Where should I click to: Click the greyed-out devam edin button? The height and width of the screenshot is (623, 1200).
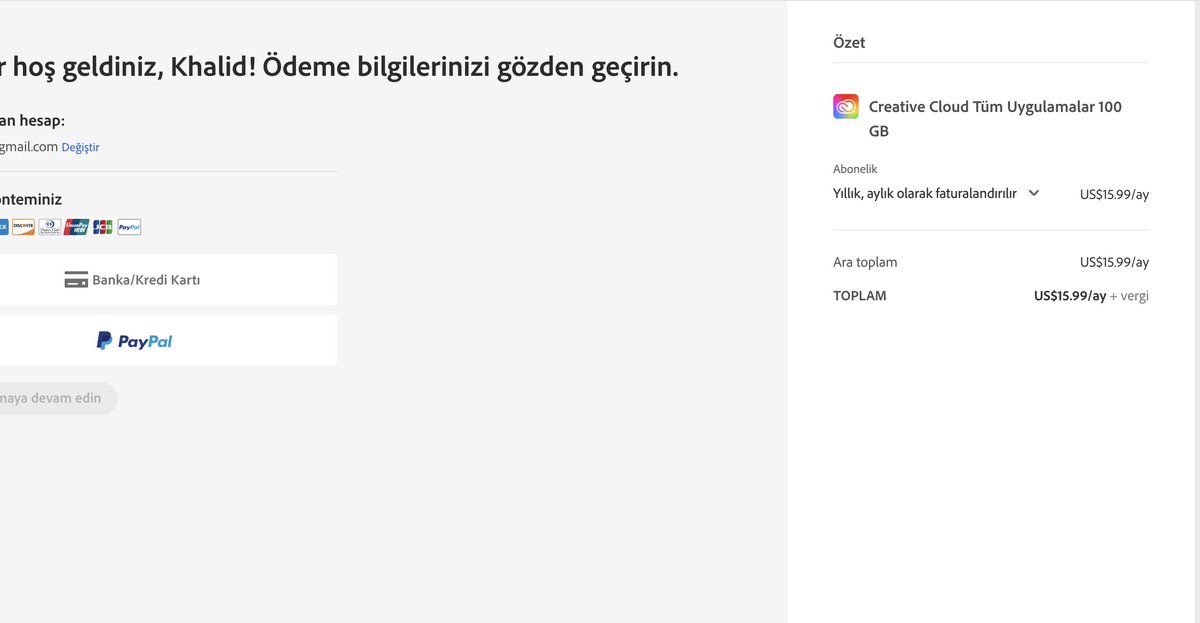pos(58,398)
